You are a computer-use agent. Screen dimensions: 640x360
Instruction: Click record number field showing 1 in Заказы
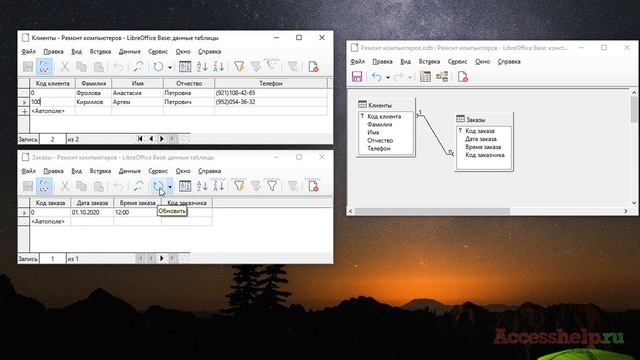click(x=52, y=258)
